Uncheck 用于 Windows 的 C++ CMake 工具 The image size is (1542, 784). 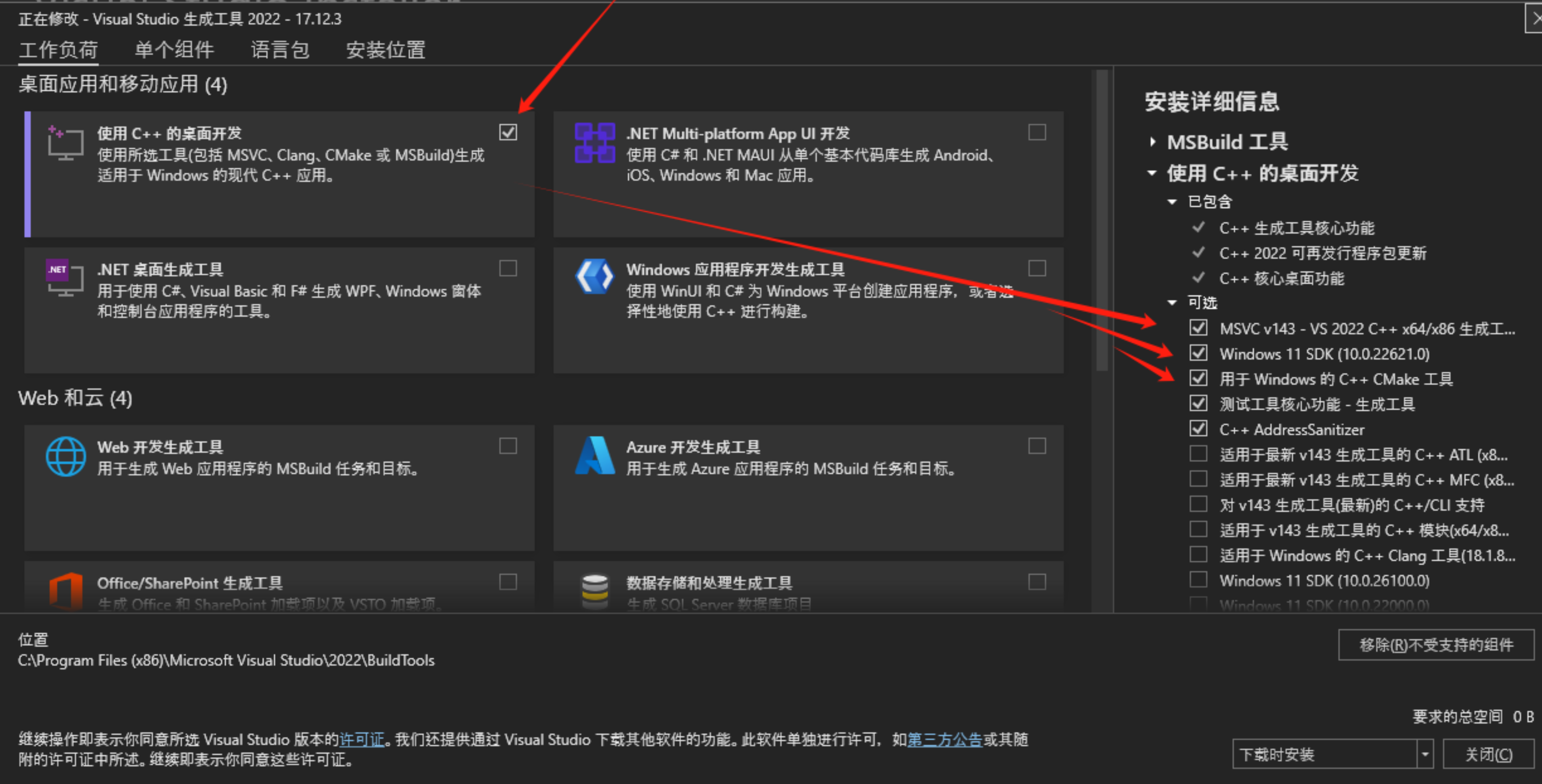click(x=1198, y=377)
